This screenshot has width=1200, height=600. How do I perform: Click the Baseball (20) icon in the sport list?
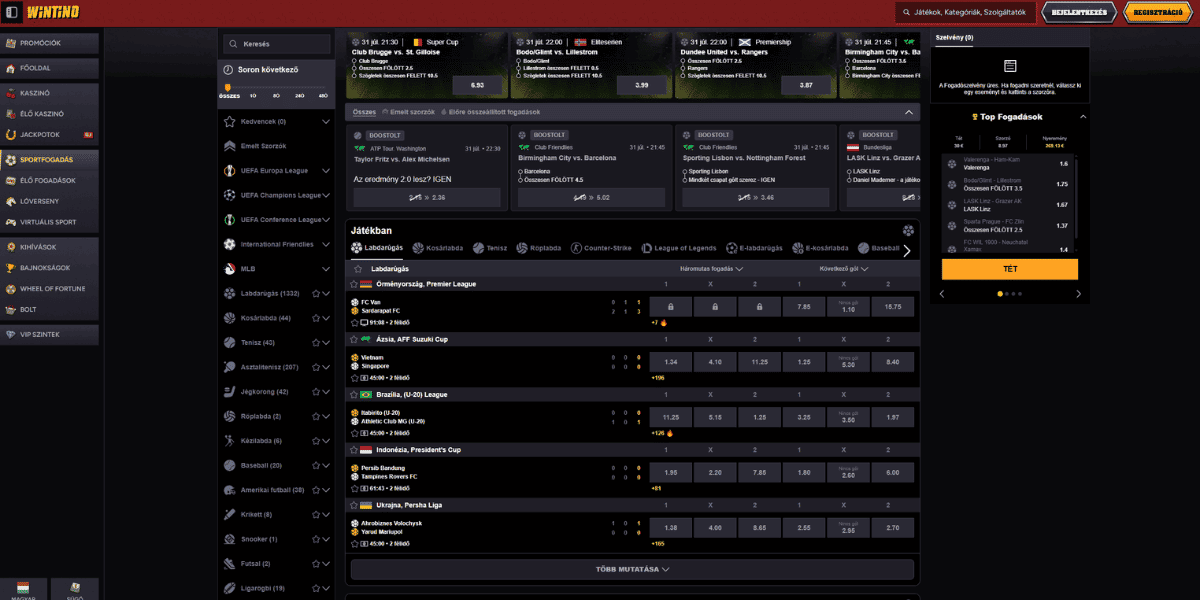(x=230, y=465)
